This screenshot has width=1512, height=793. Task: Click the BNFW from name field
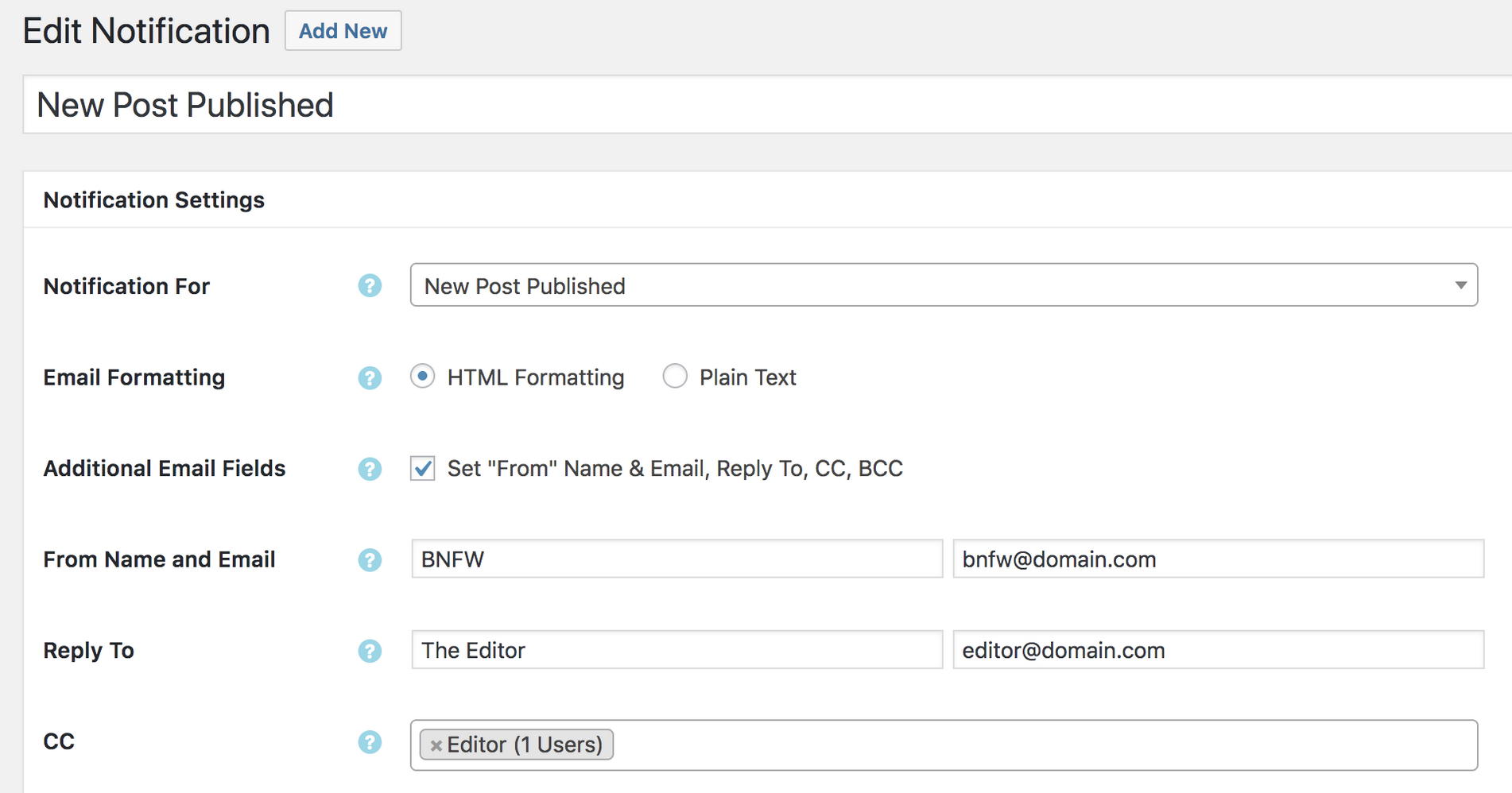677,559
